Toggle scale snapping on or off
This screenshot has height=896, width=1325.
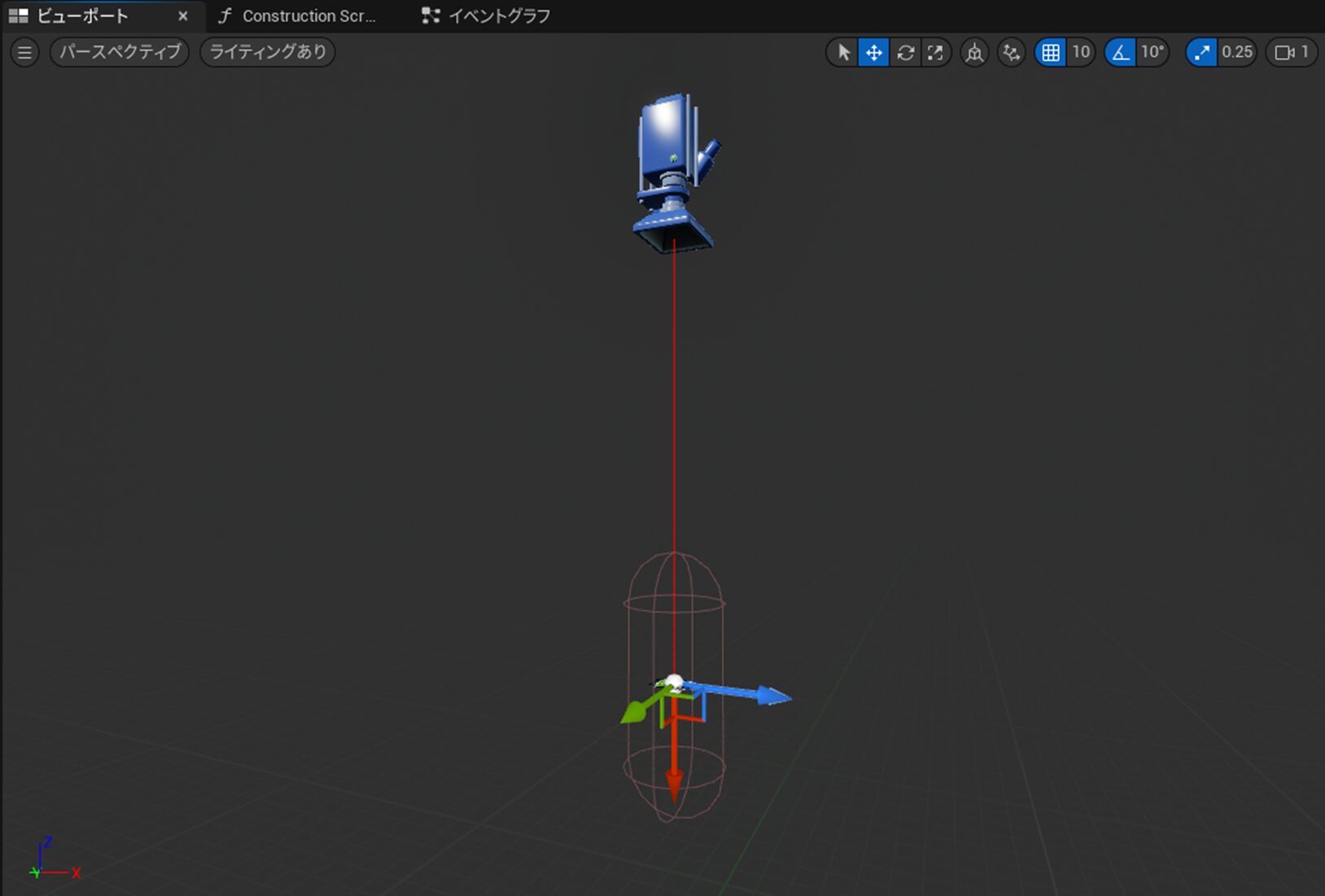click(x=1204, y=52)
